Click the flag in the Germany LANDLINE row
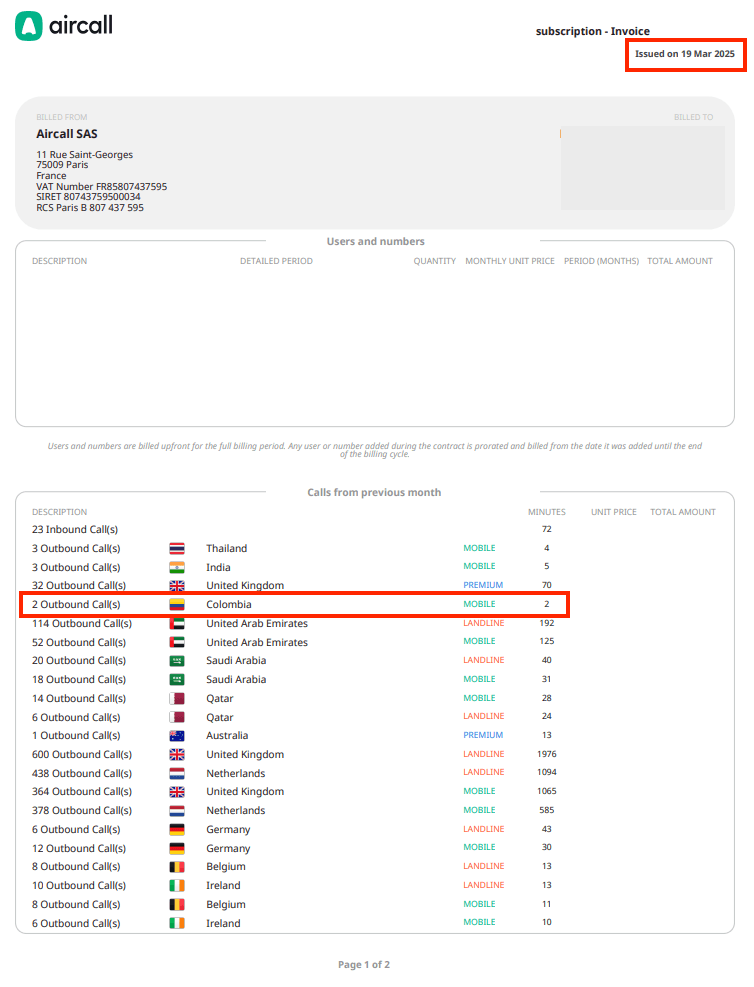 pyautogui.click(x=177, y=830)
